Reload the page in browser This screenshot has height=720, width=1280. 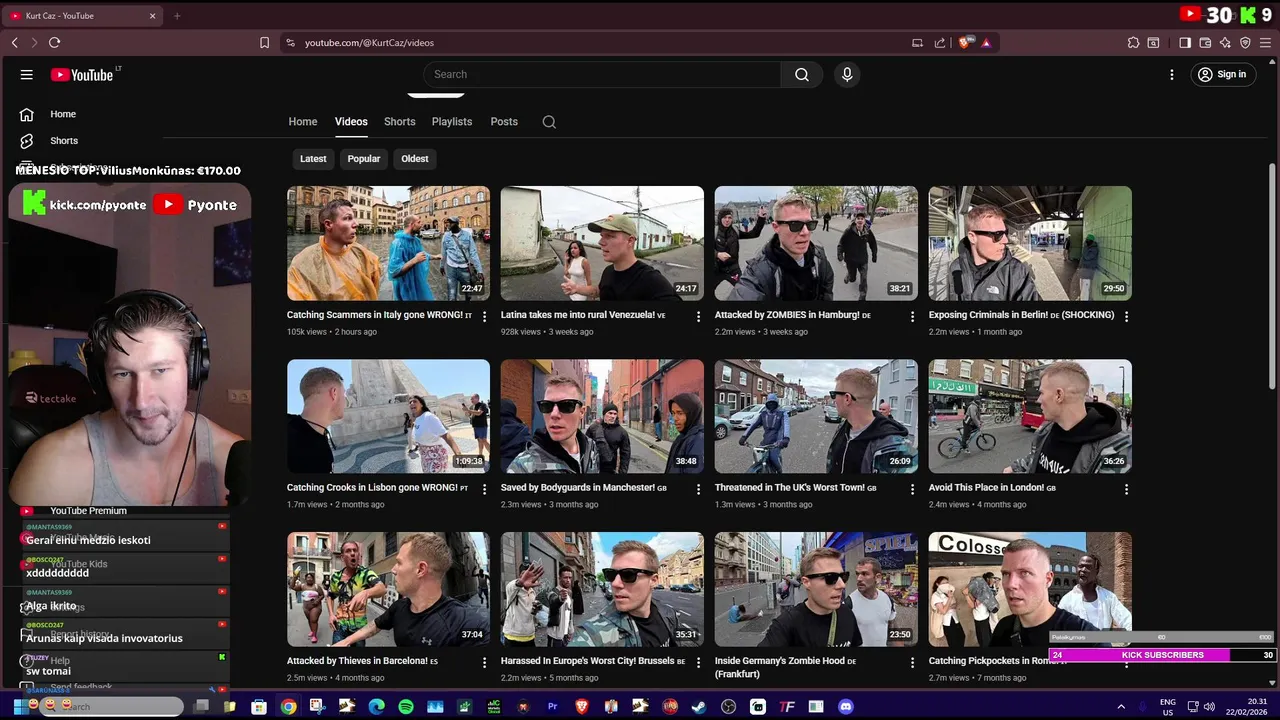click(54, 43)
